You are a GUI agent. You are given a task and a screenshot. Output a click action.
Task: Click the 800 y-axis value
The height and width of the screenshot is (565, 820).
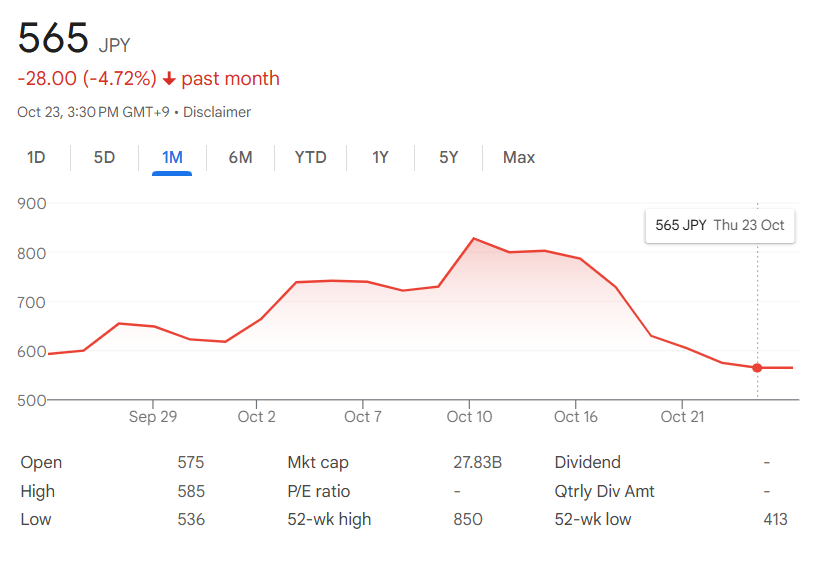31,254
